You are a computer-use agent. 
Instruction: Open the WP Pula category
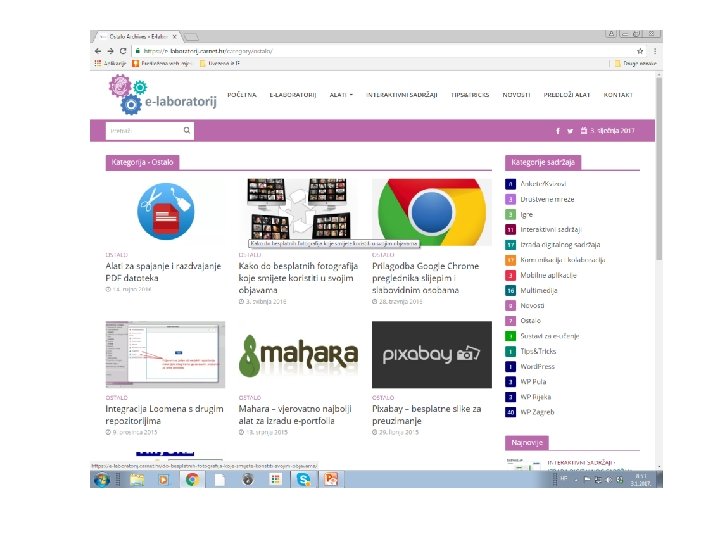tap(533, 382)
